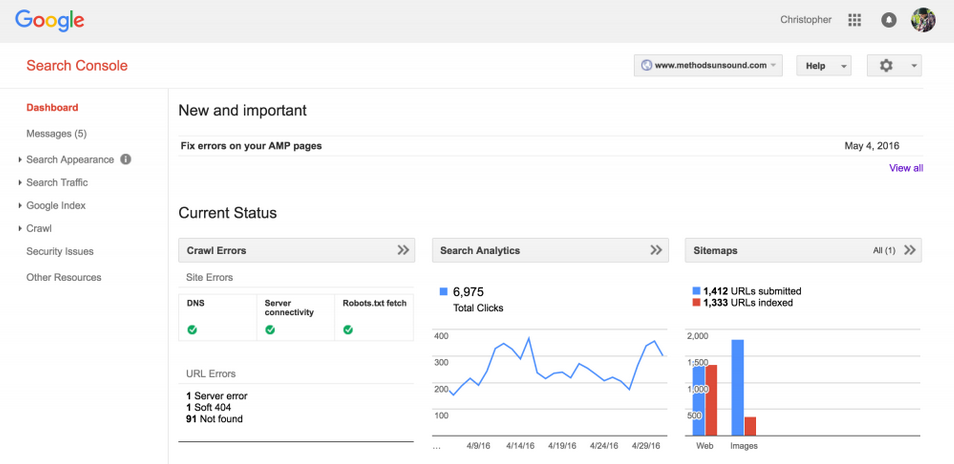
Task: Click the 1,333 URLs indexed text
Action: [748, 302]
